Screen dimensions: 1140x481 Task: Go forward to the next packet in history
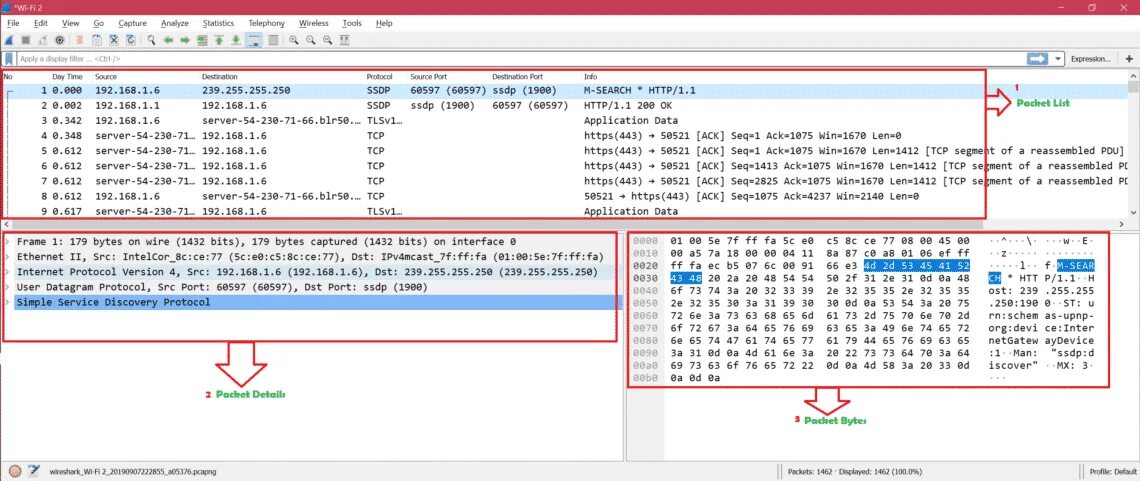(185, 40)
